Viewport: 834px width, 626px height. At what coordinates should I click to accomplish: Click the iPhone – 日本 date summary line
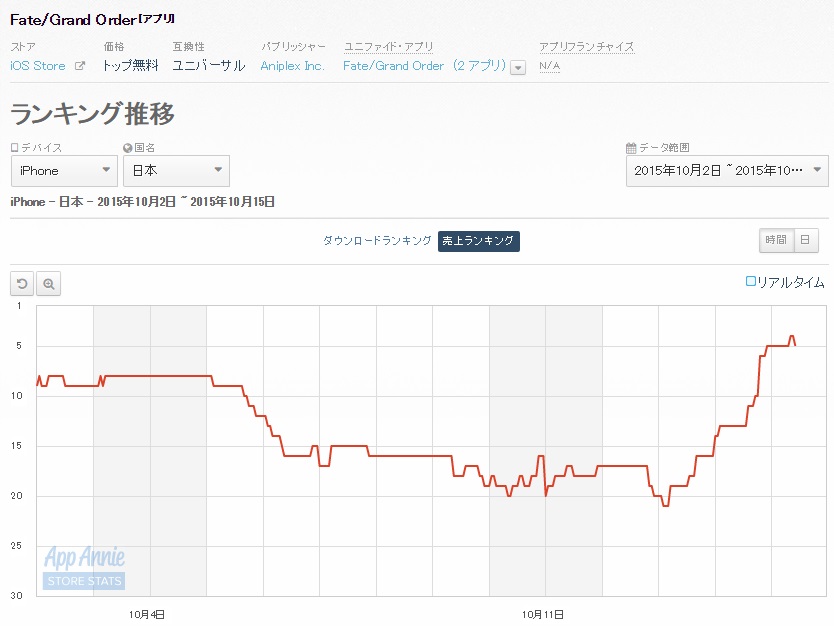coord(143,202)
